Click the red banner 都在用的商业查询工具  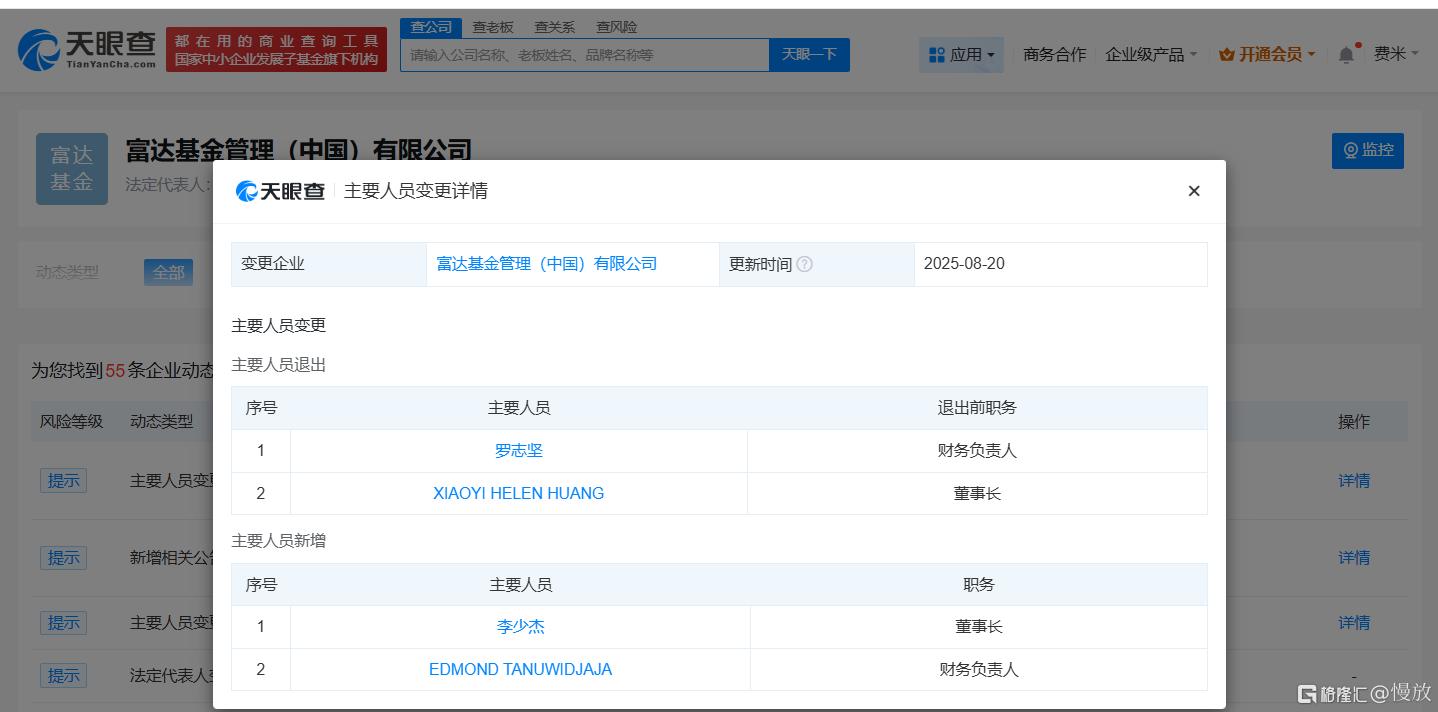coord(276,50)
